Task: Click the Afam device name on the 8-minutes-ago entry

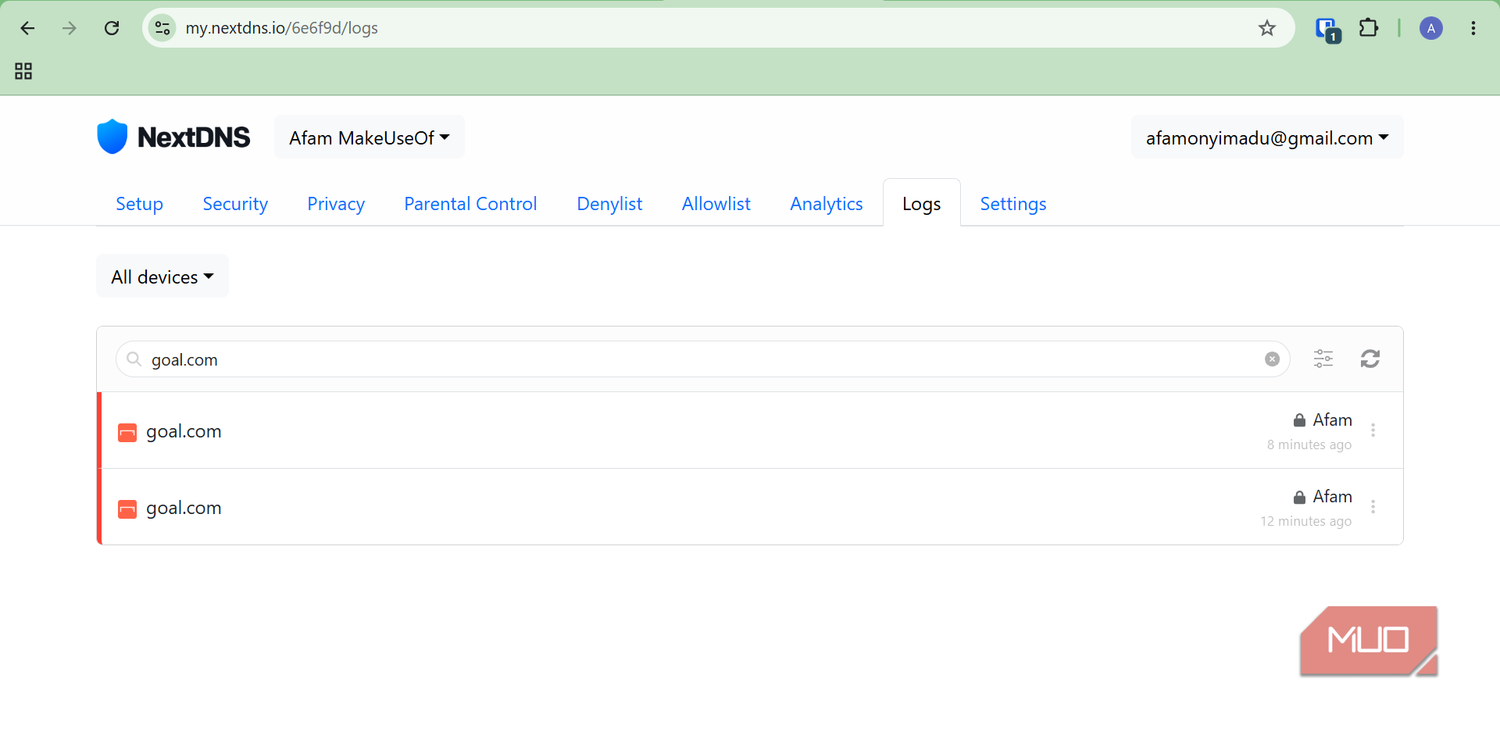Action: click(x=1332, y=420)
